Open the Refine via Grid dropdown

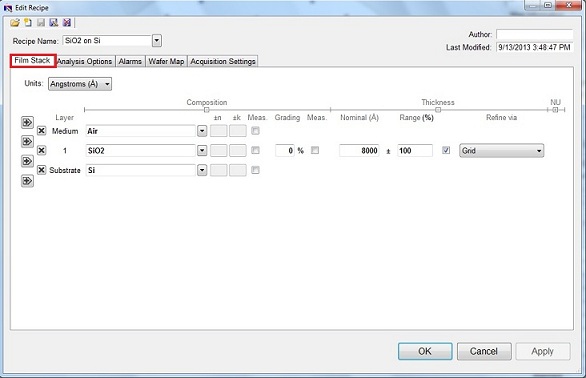(501, 151)
